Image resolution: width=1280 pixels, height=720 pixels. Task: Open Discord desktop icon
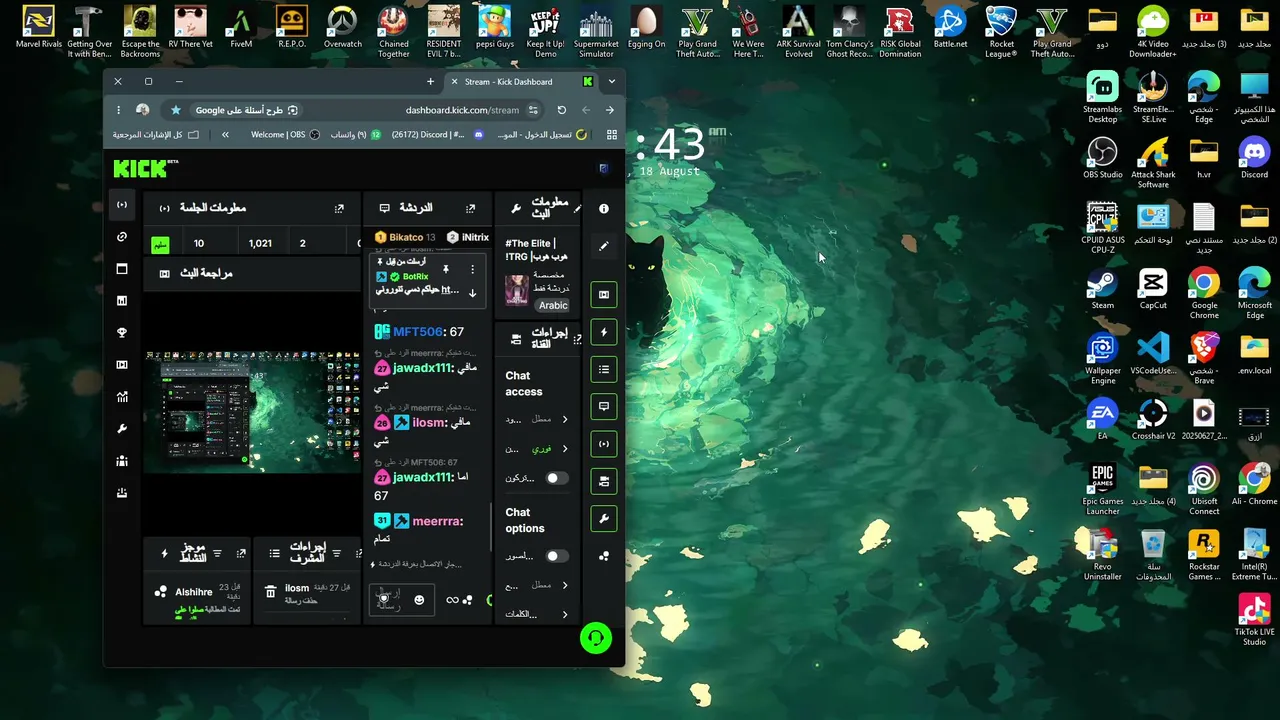click(x=1254, y=157)
